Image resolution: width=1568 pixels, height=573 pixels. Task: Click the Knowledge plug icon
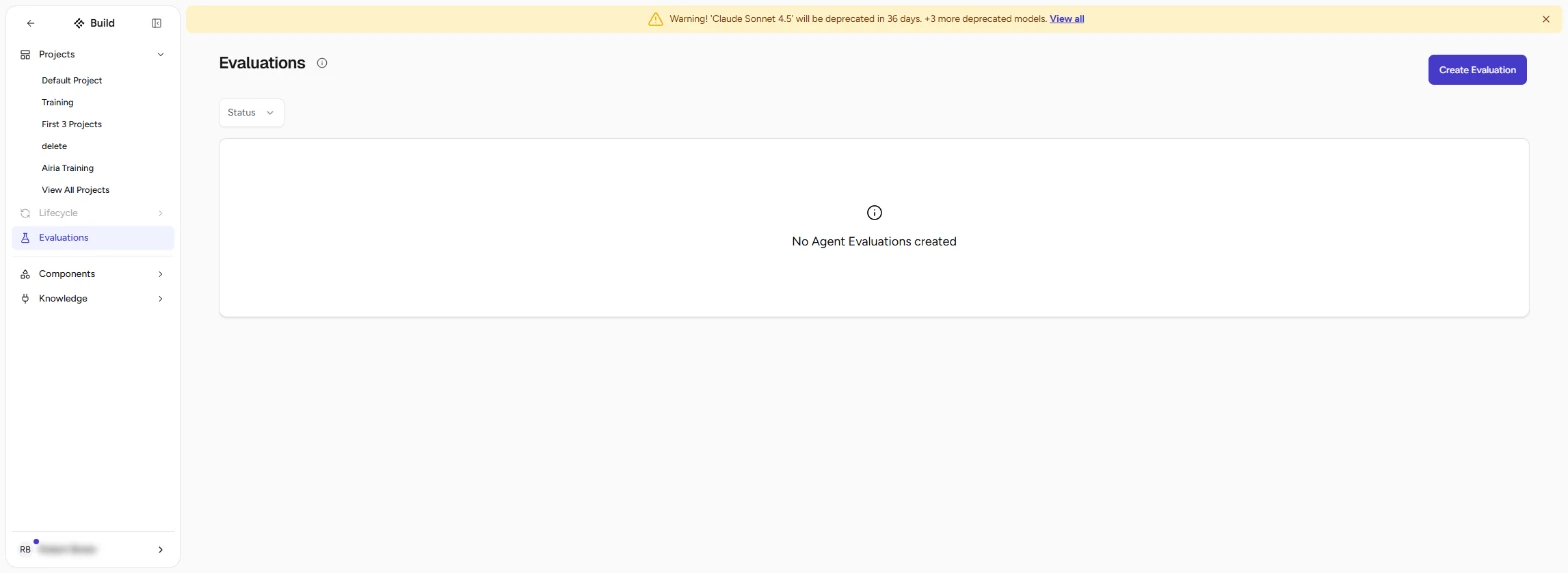pyautogui.click(x=25, y=299)
